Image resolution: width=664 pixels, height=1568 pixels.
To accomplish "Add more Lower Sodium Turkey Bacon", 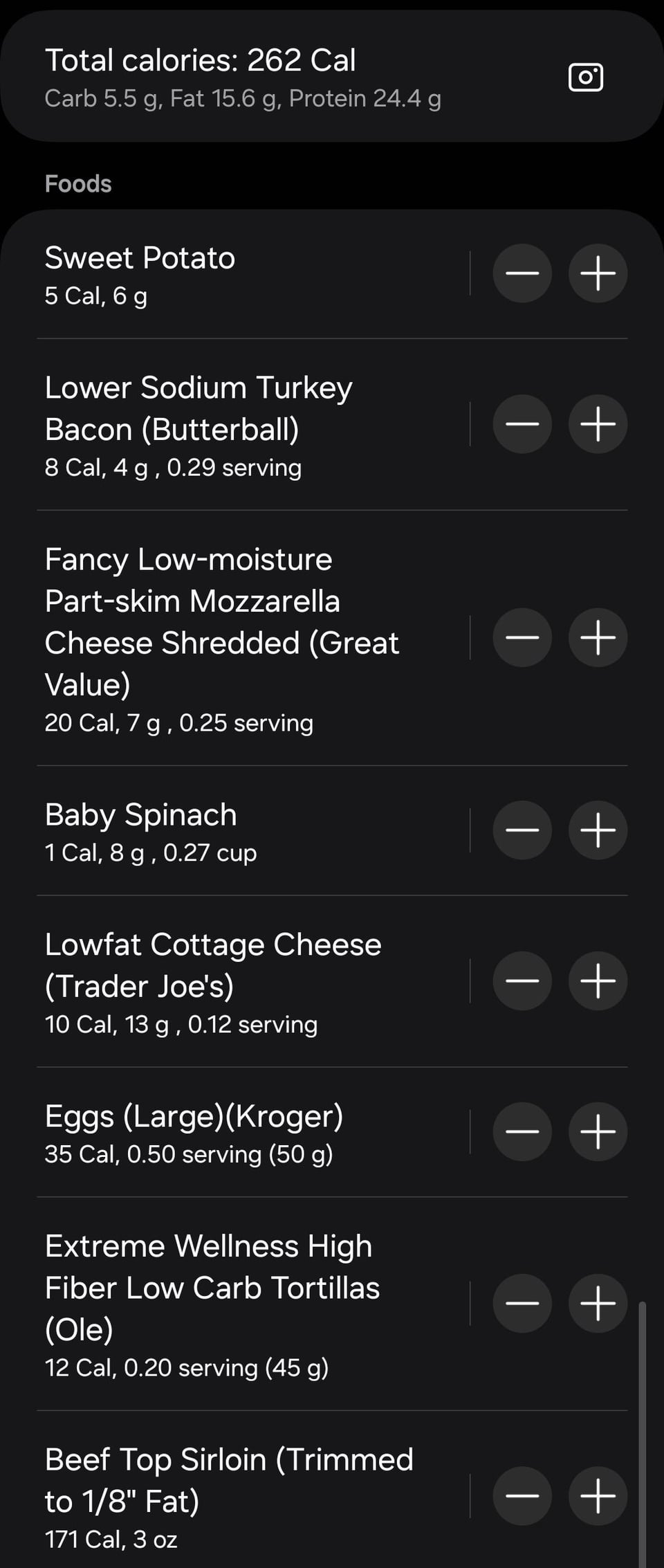I will tap(598, 423).
